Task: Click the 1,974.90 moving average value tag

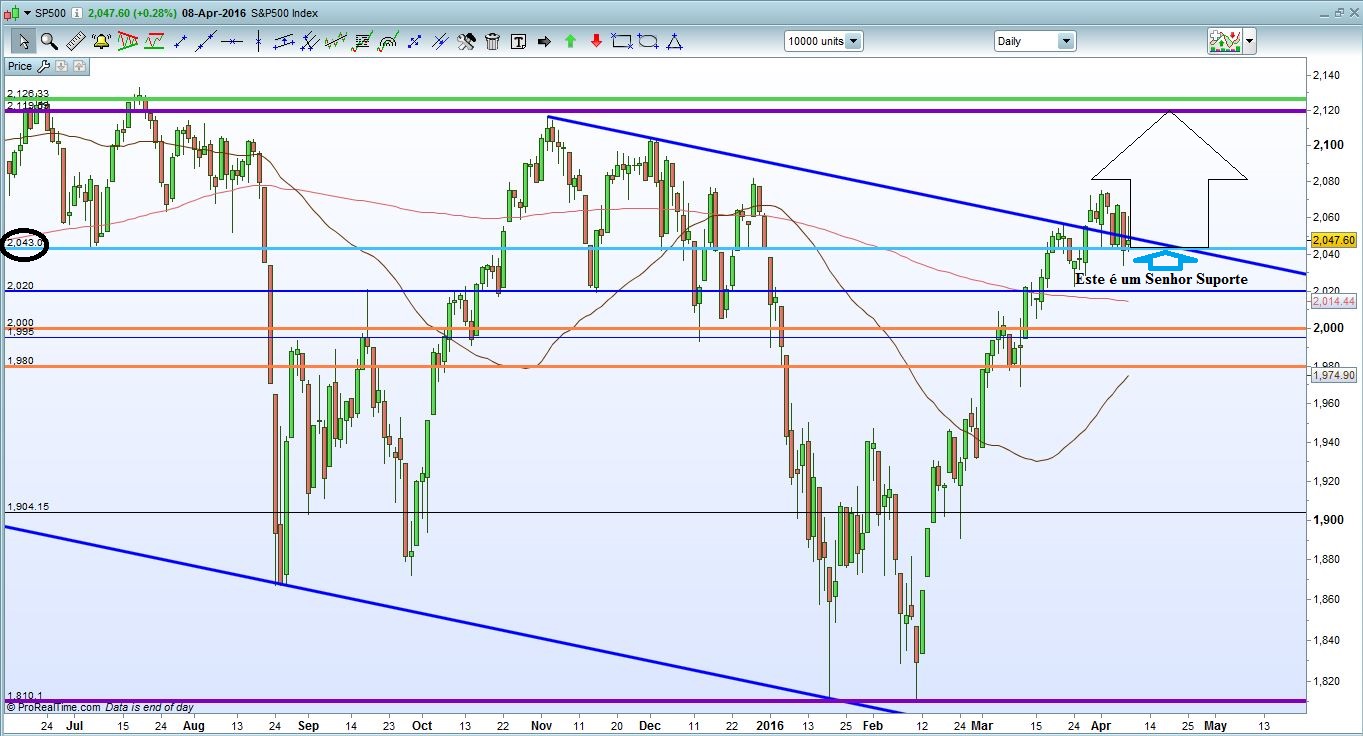Action: (1333, 375)
